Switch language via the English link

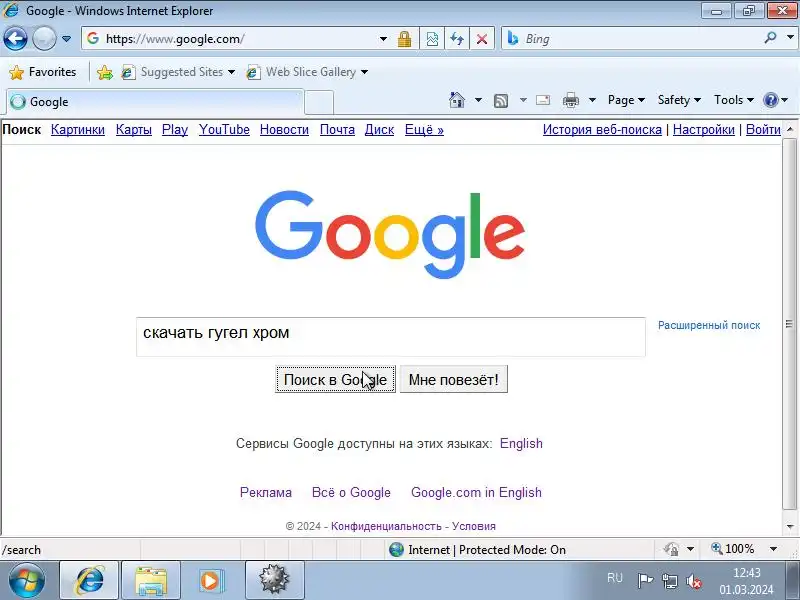click(x=521, y=443)
